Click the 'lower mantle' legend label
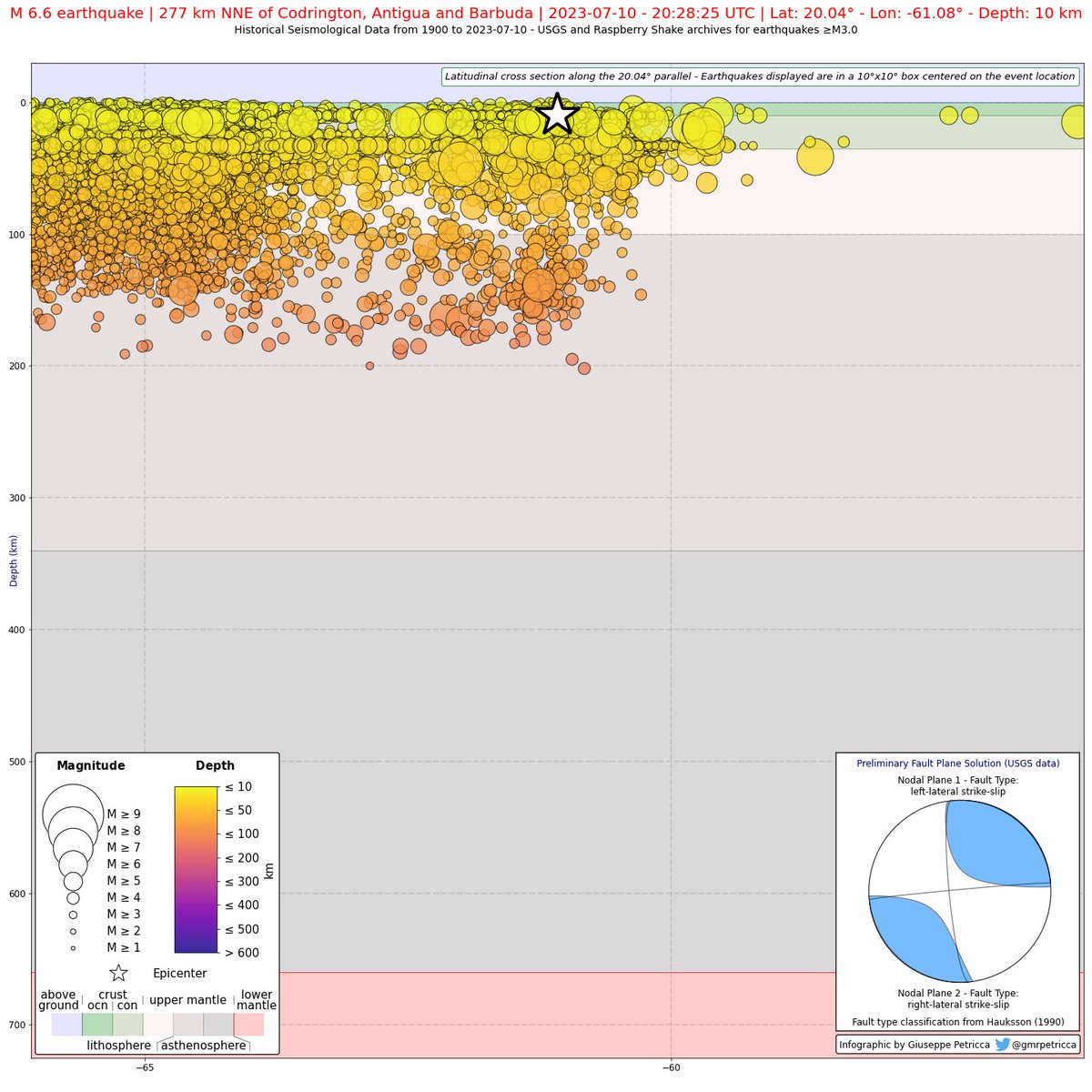 pos(257,1000)
